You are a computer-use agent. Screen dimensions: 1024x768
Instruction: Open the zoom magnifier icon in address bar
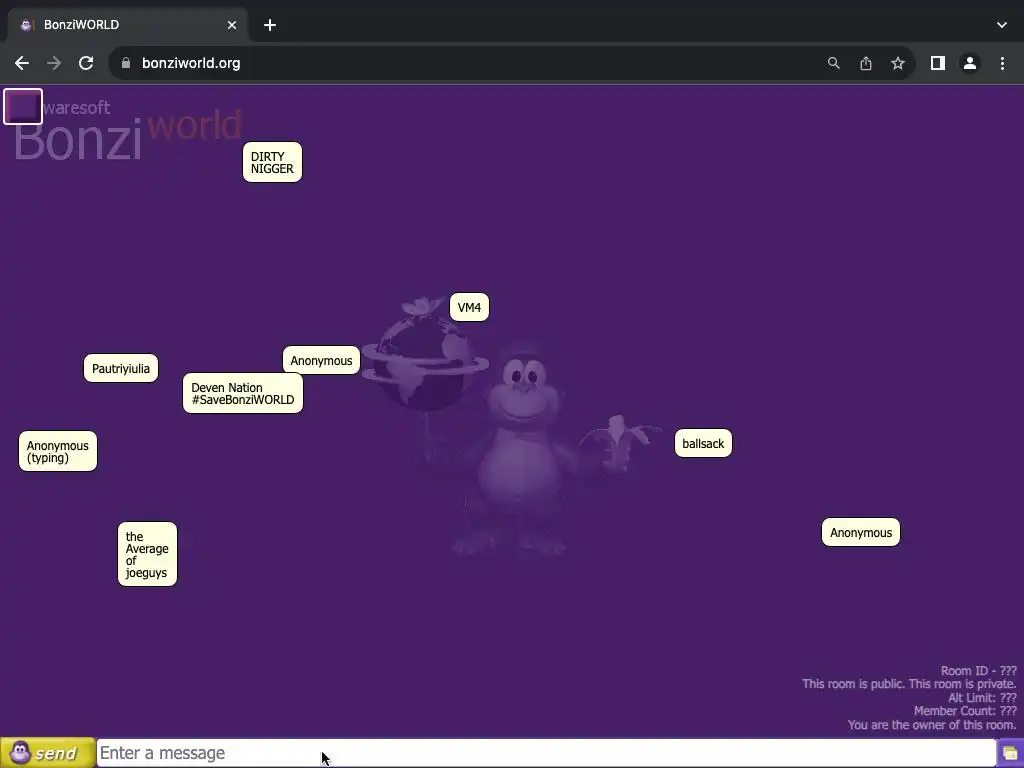833,63
